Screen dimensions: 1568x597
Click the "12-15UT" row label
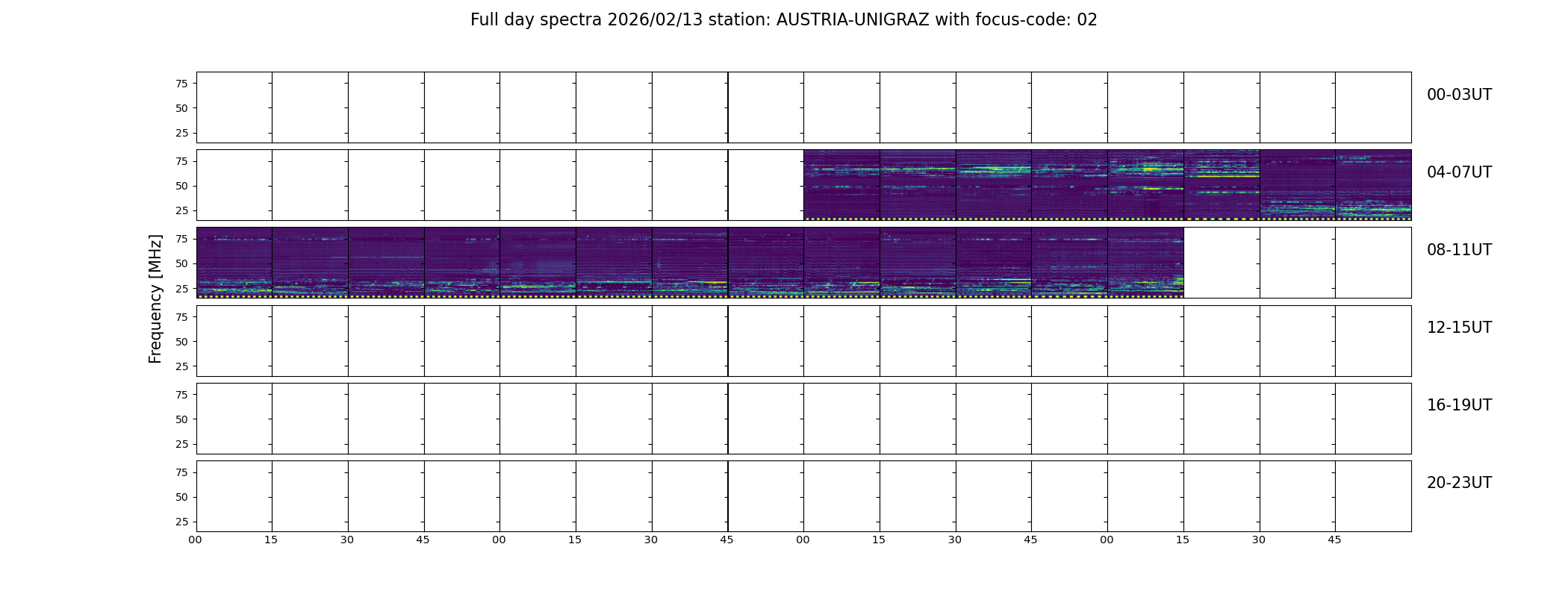coord(1459,328)
